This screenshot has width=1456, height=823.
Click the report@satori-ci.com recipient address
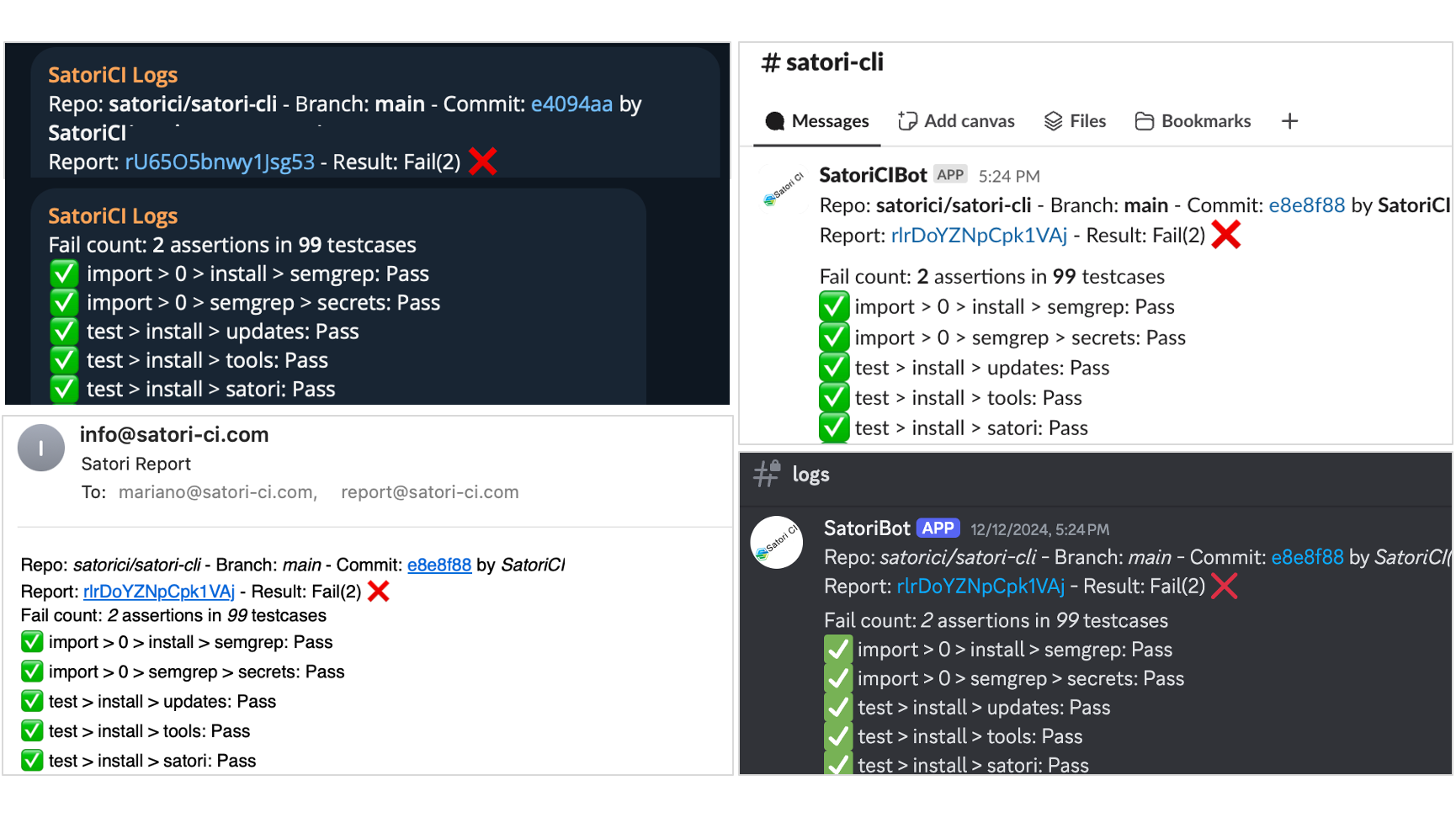click(429, 492)
